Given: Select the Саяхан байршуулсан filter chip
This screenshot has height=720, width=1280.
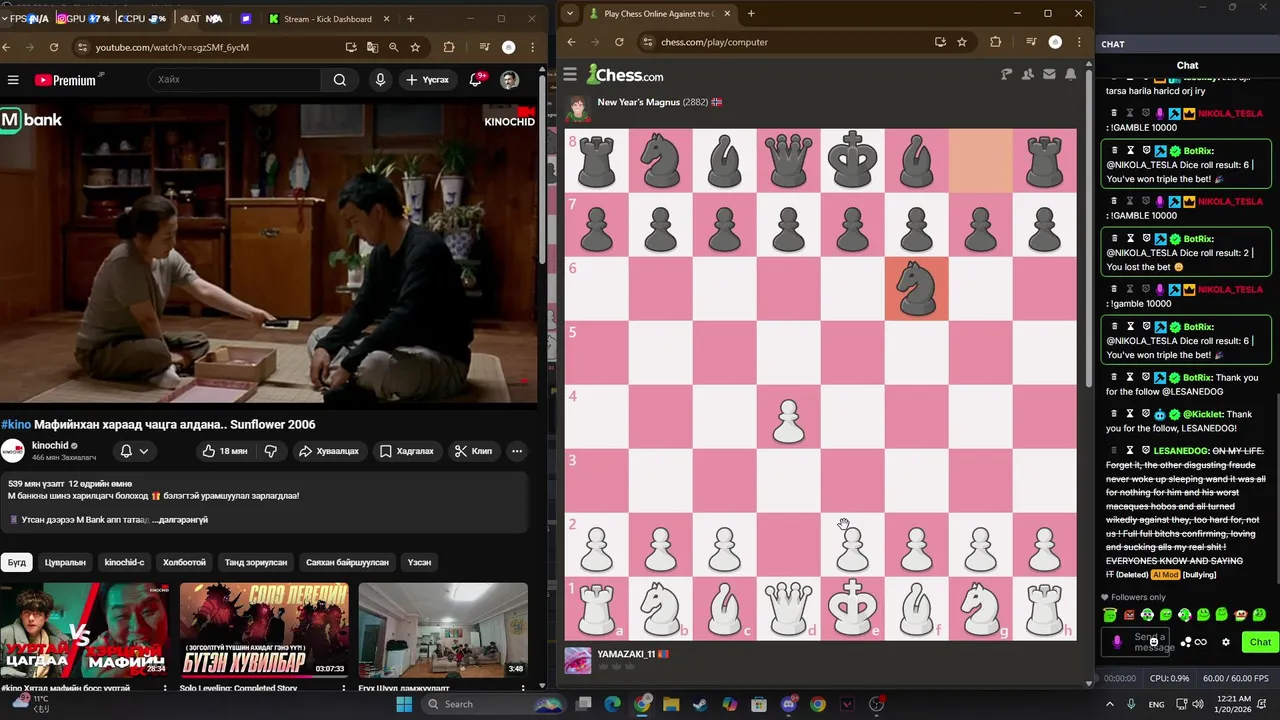Looking at the screenshot, I should coord(347,562).
